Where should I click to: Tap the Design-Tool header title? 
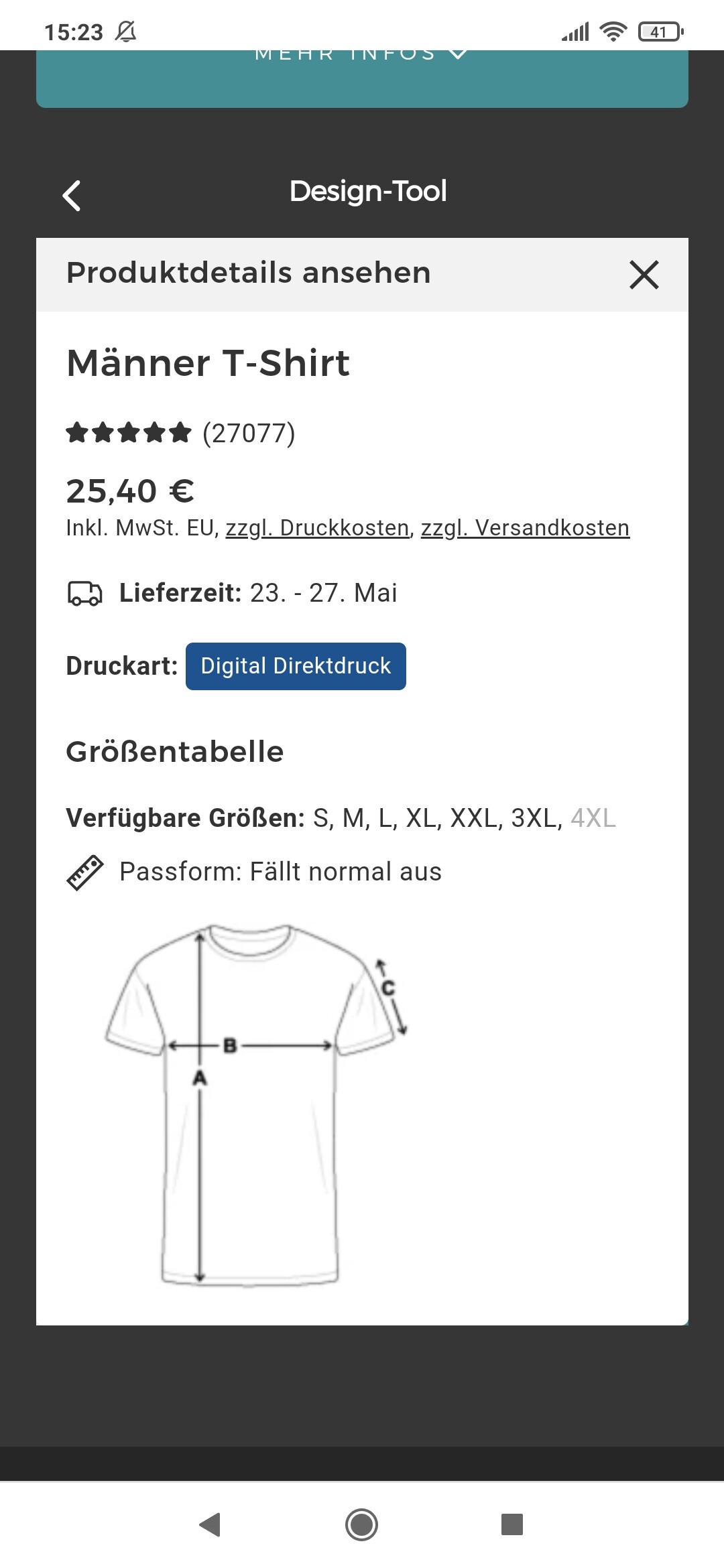coord(368,192)
